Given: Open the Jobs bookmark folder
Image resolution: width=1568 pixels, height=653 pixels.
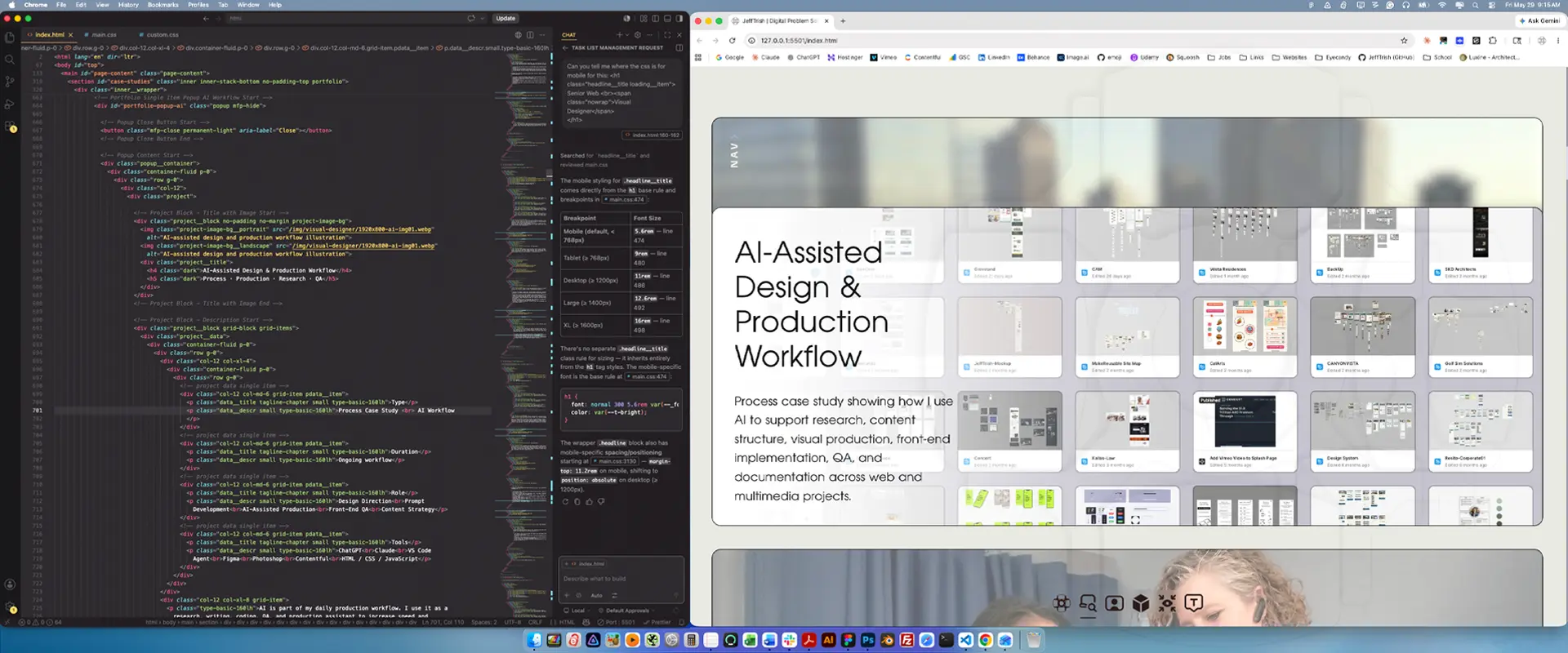Looking at the screenshot, I should coord(1218,57).
